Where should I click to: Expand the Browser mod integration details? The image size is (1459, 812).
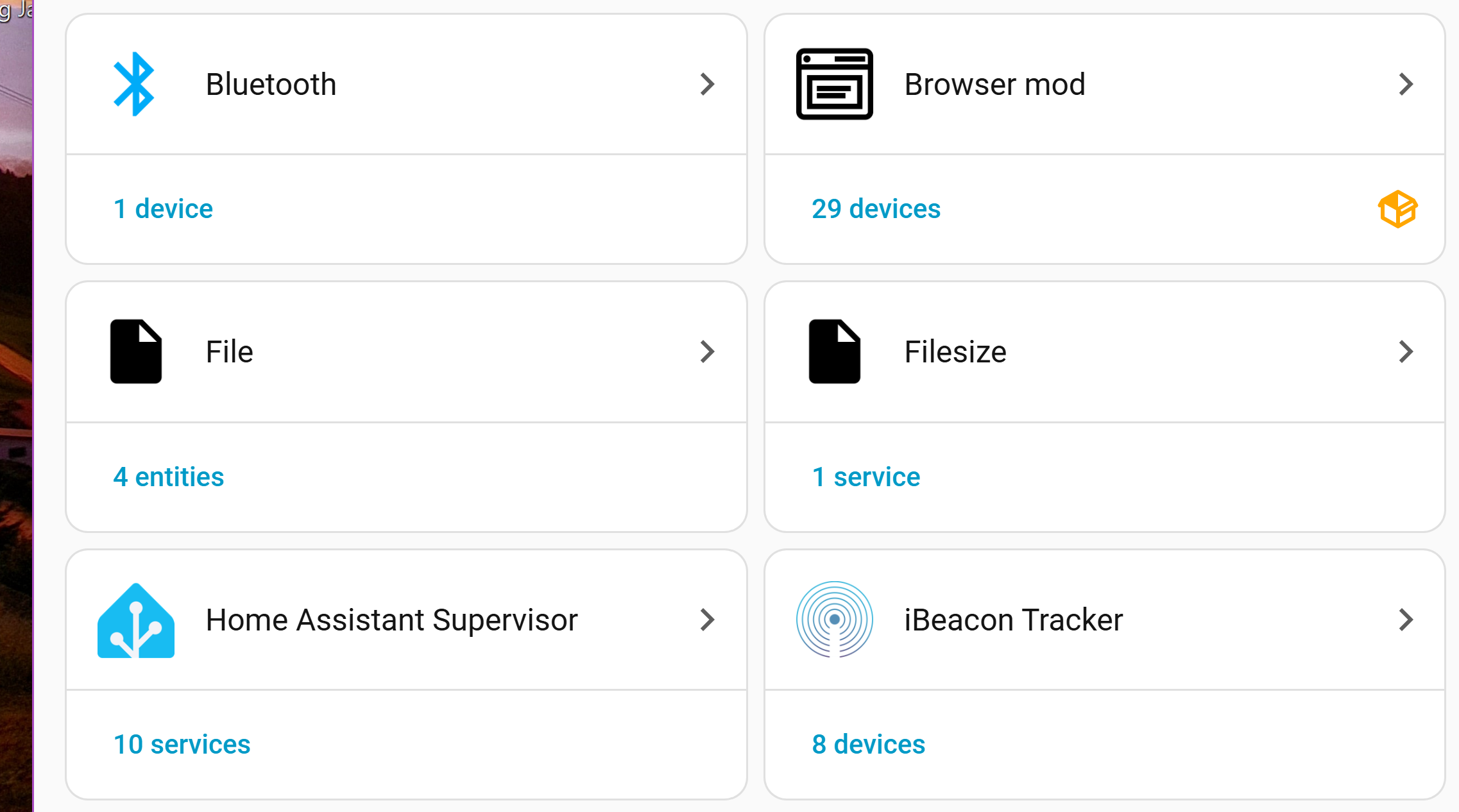(x=1406, y=84)
